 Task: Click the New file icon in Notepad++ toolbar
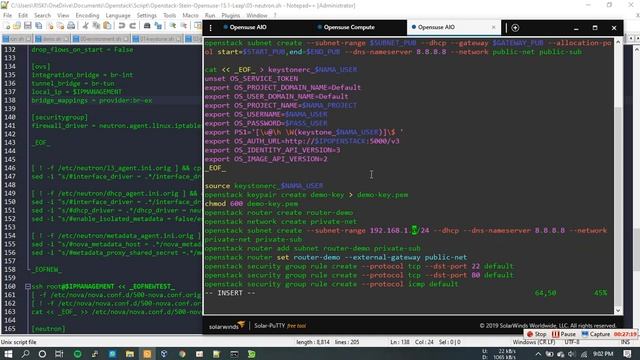tap(7, 26)
